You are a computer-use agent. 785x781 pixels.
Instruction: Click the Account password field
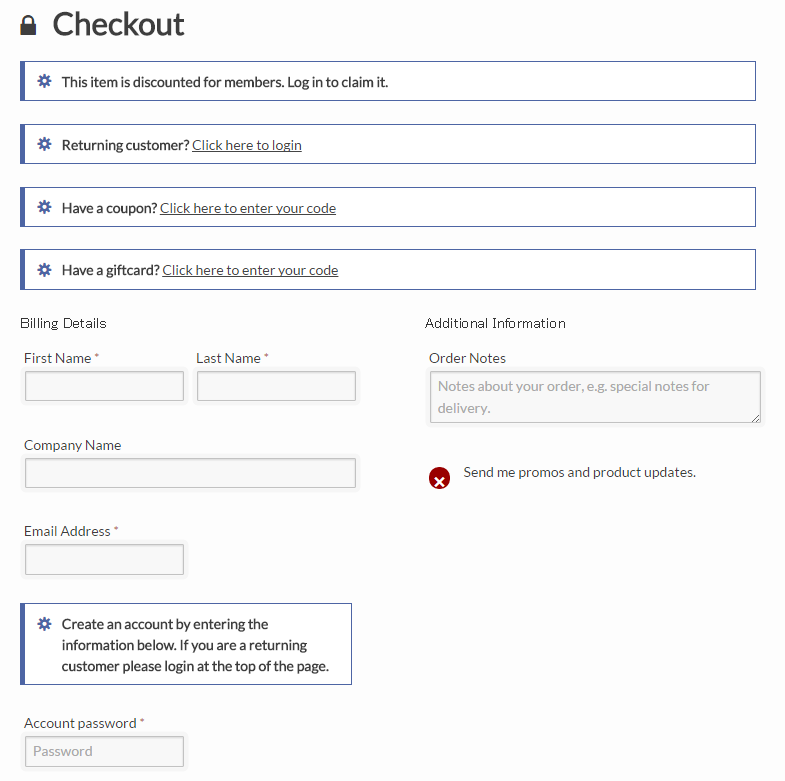click(104, 751)
